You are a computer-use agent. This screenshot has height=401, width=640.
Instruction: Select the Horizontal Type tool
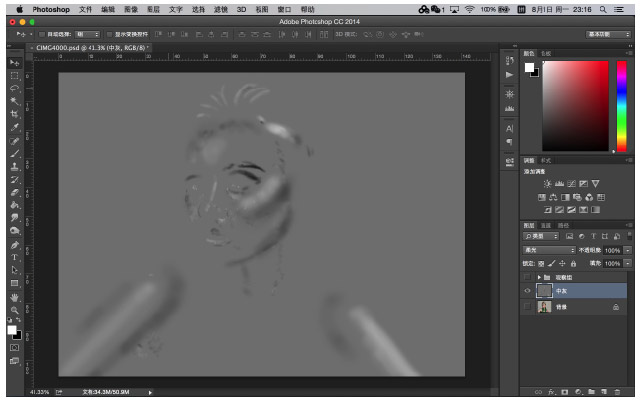click(14, 257)
